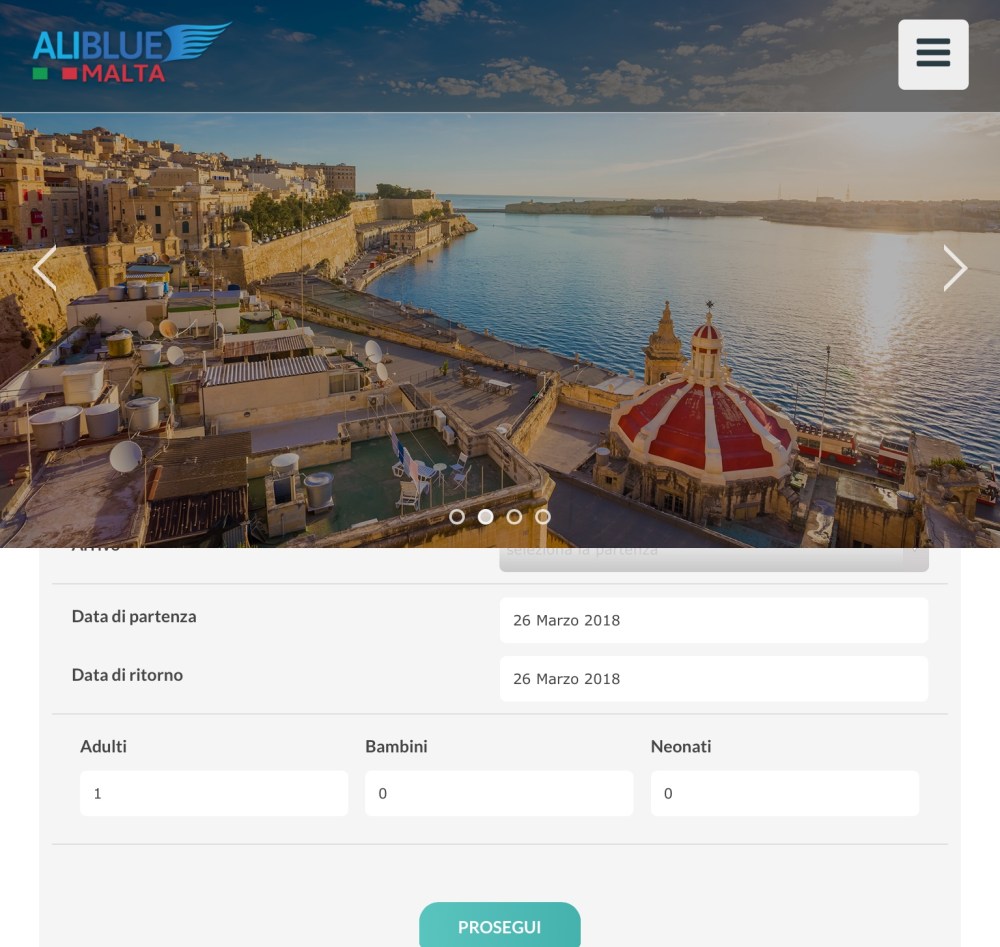Click the Neonati label
The height and width of the screenshot is (947, 1000).
click(x=680, y=746)
